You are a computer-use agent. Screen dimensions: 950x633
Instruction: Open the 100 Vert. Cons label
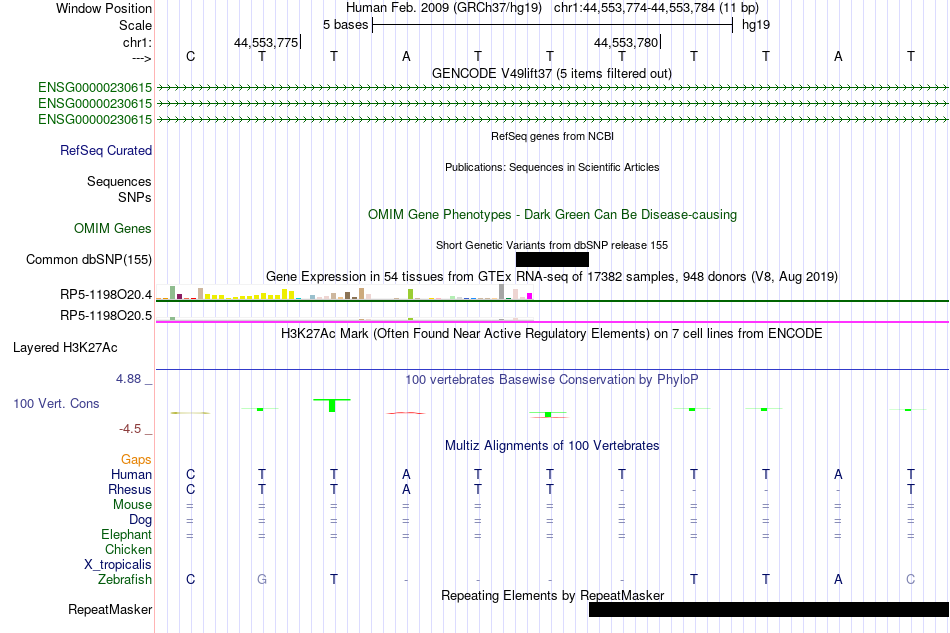(x=56, y=403)
